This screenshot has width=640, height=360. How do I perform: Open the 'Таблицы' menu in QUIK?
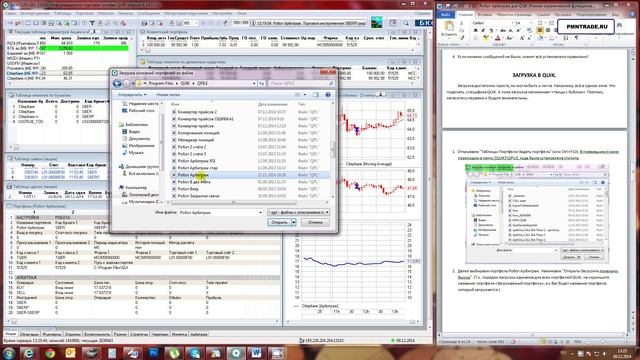(62, 13)
